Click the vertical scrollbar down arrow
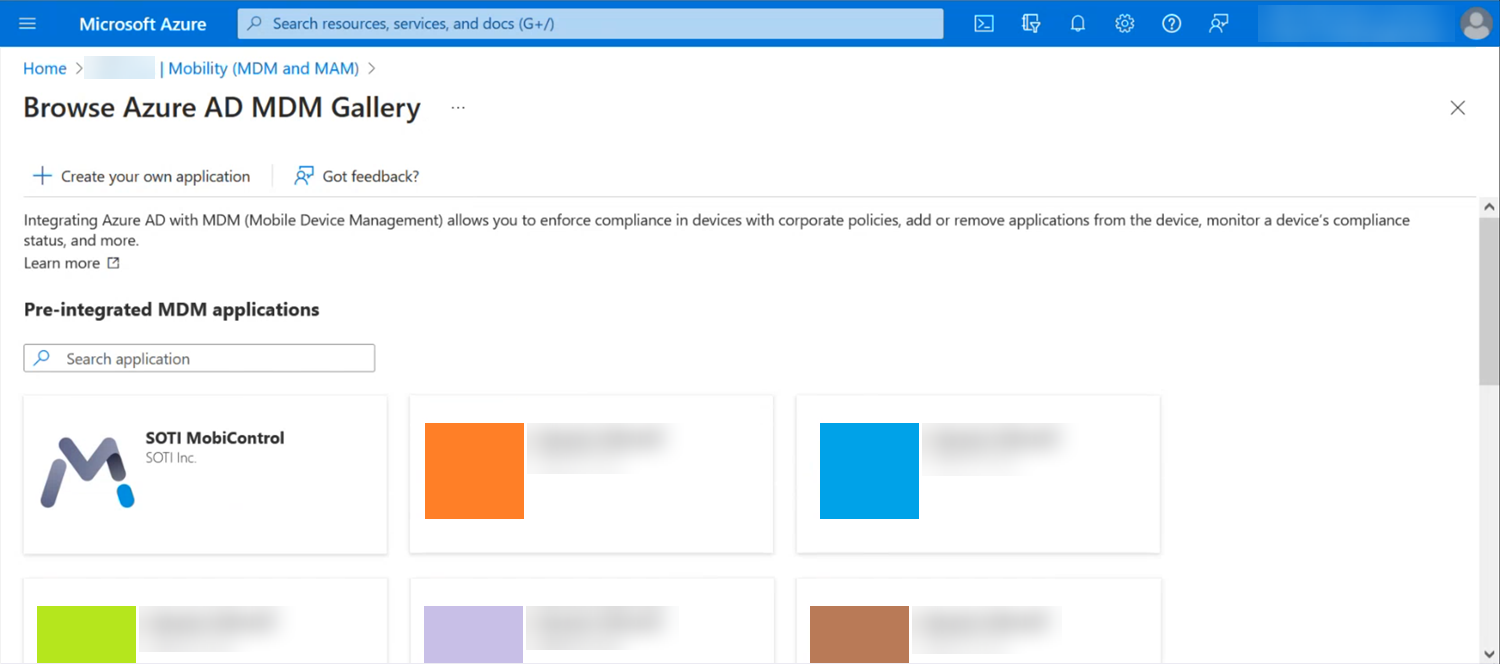 pos(1489,653)
